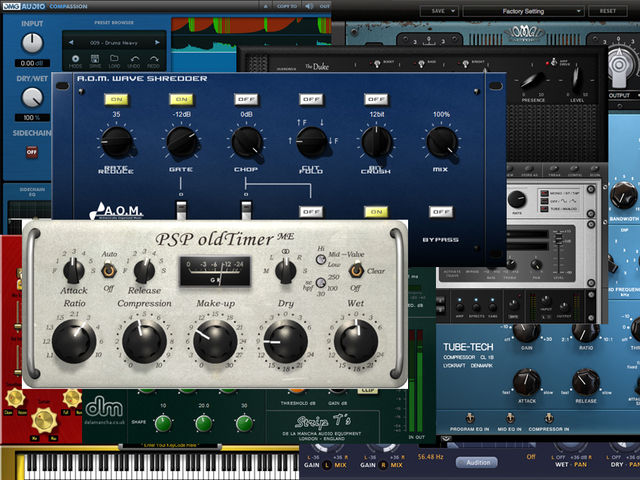
Task: Click the oldTimer Attack selector knob
Action: (x=74, y=271)
